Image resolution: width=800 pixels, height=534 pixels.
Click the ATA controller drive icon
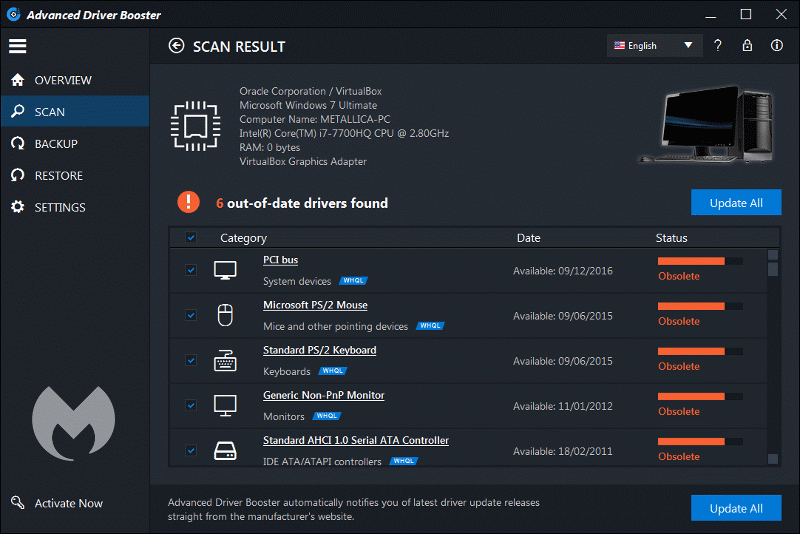click(x=225, y=451)
